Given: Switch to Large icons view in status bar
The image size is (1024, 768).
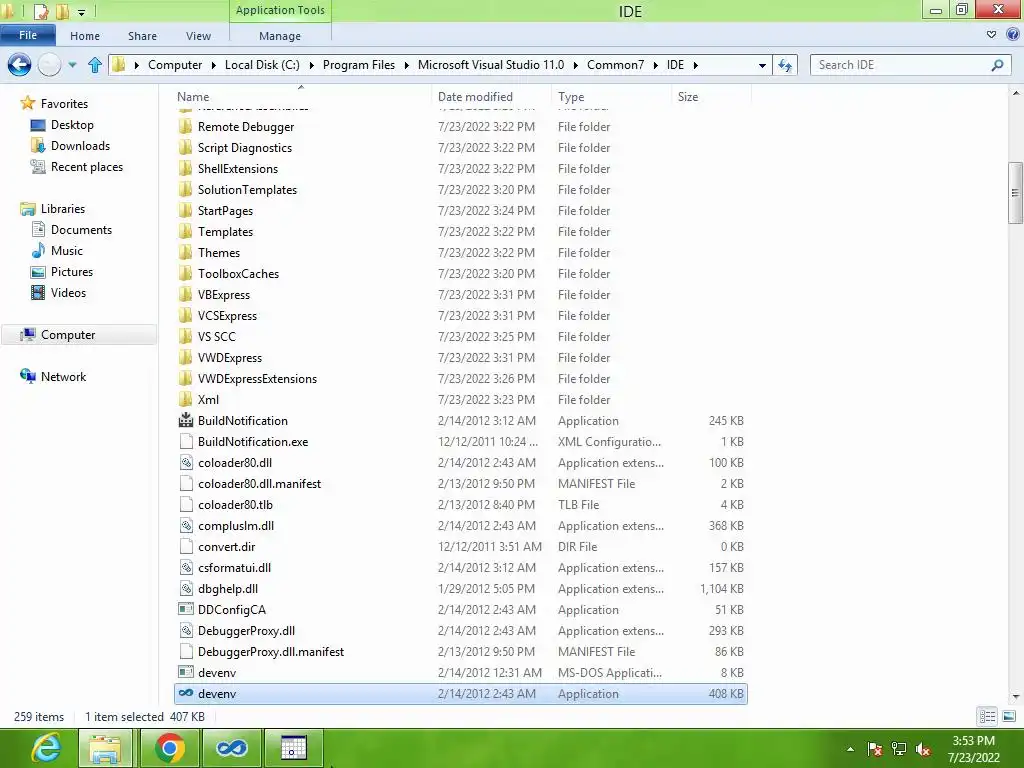Looking at the screenshot, I should pos(1009,716).
